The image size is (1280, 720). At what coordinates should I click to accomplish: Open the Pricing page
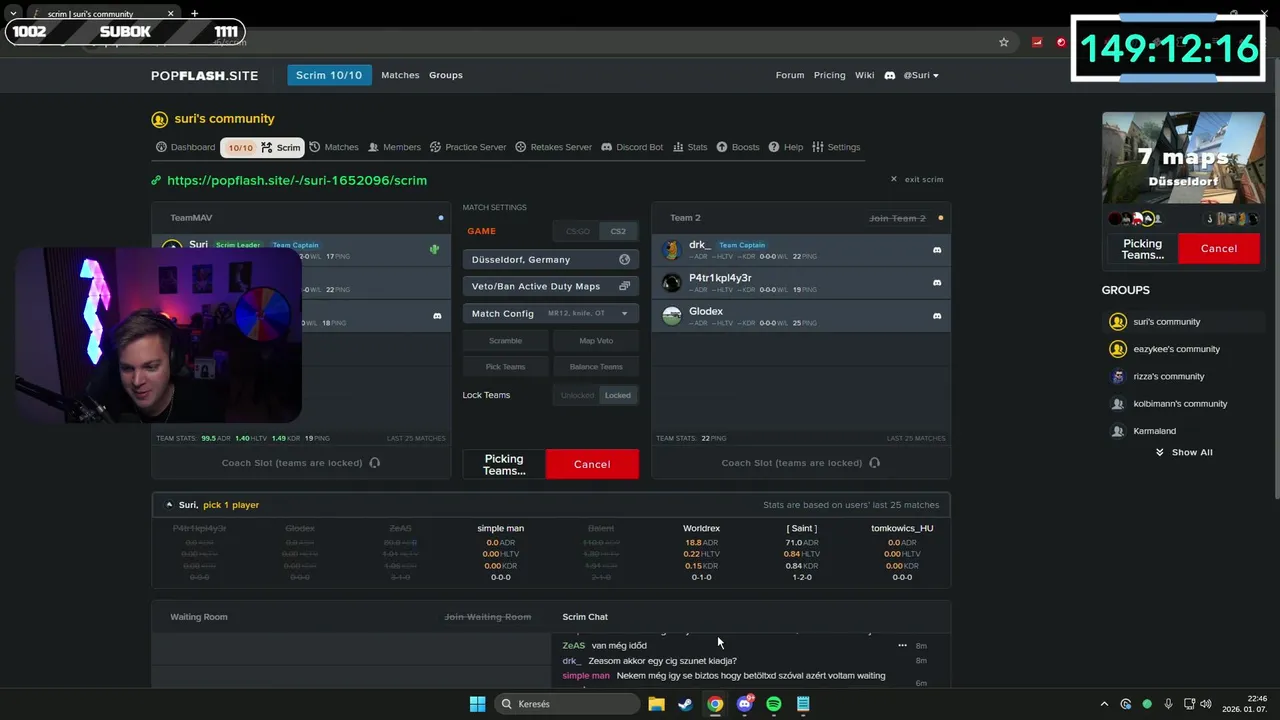point(829,75)
